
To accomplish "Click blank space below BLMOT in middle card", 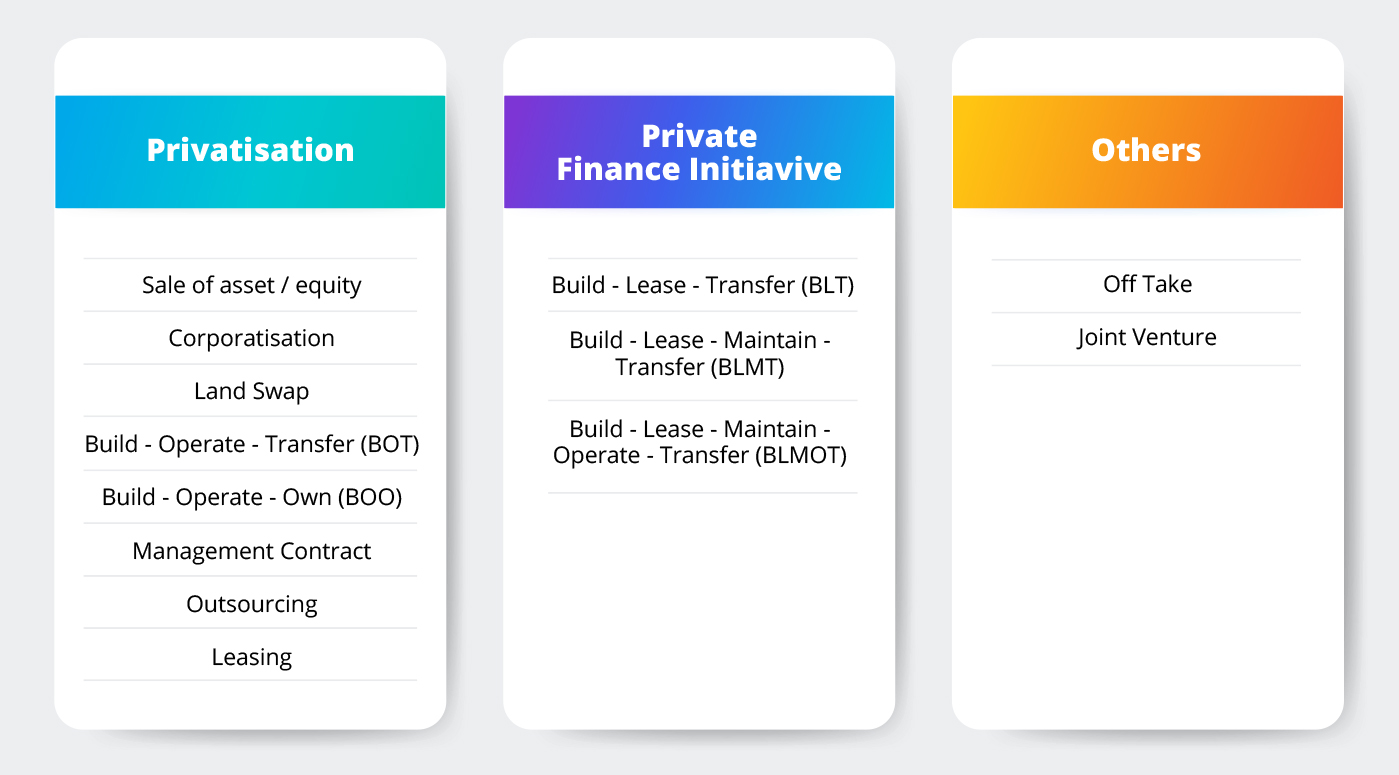I will (699, 610).
